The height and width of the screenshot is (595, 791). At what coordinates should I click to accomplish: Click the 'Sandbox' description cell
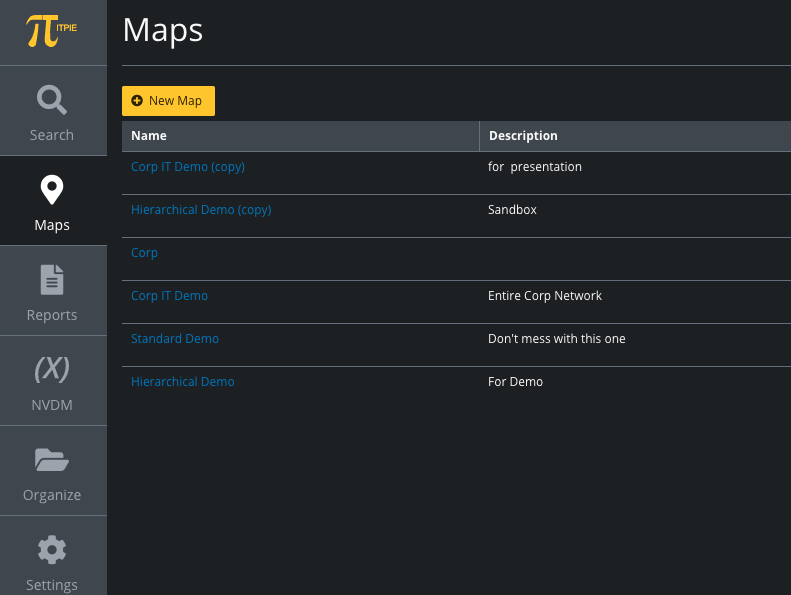pyautogui.click(x=512, y=210)
